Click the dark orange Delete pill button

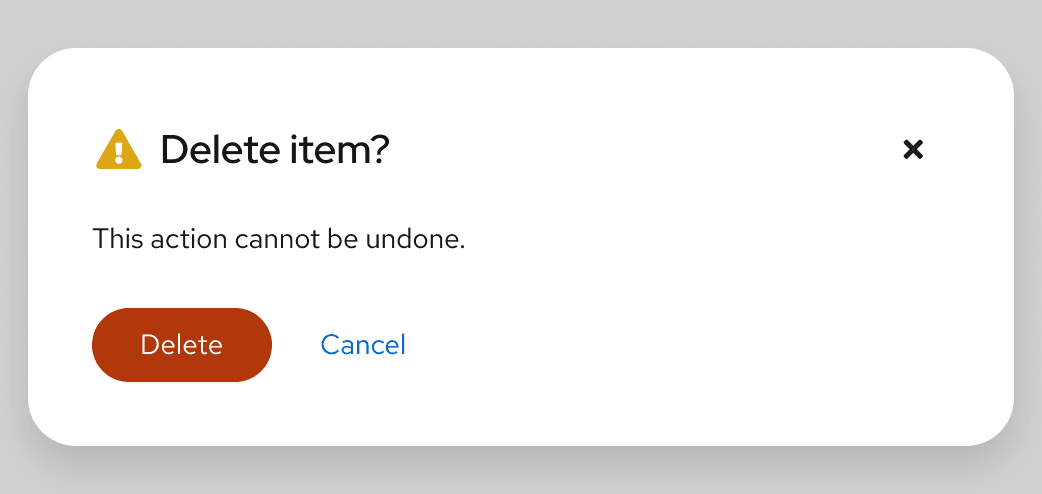pos(182,345)
